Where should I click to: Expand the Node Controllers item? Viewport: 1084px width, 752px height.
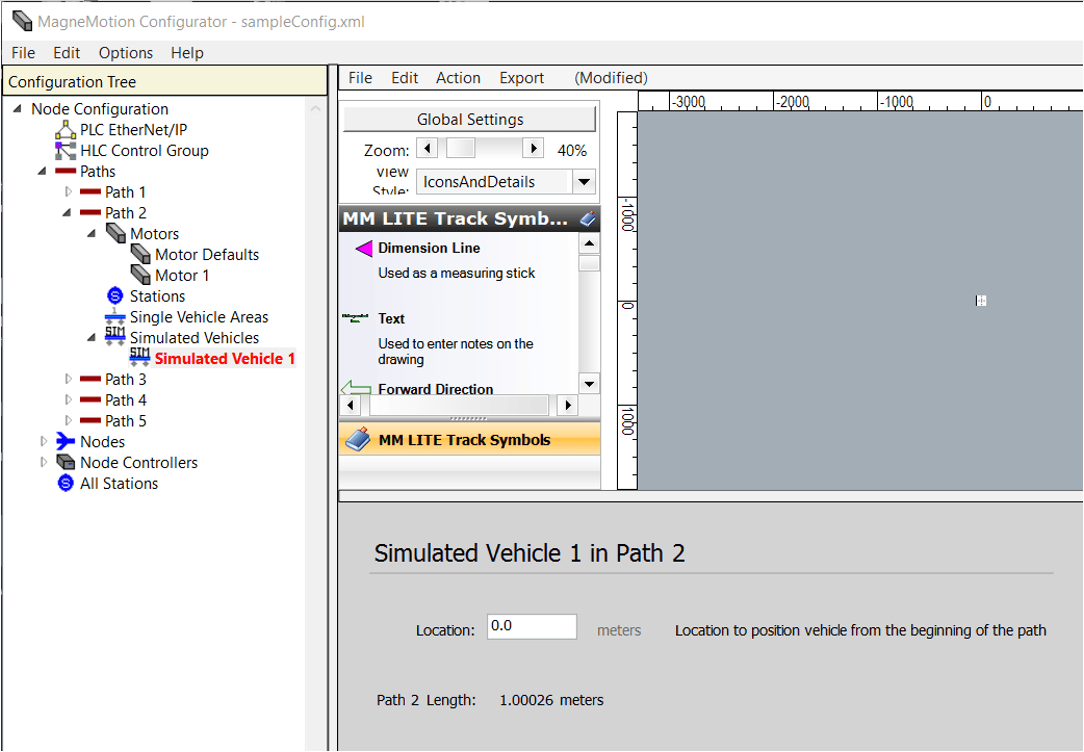click(43, 462)
